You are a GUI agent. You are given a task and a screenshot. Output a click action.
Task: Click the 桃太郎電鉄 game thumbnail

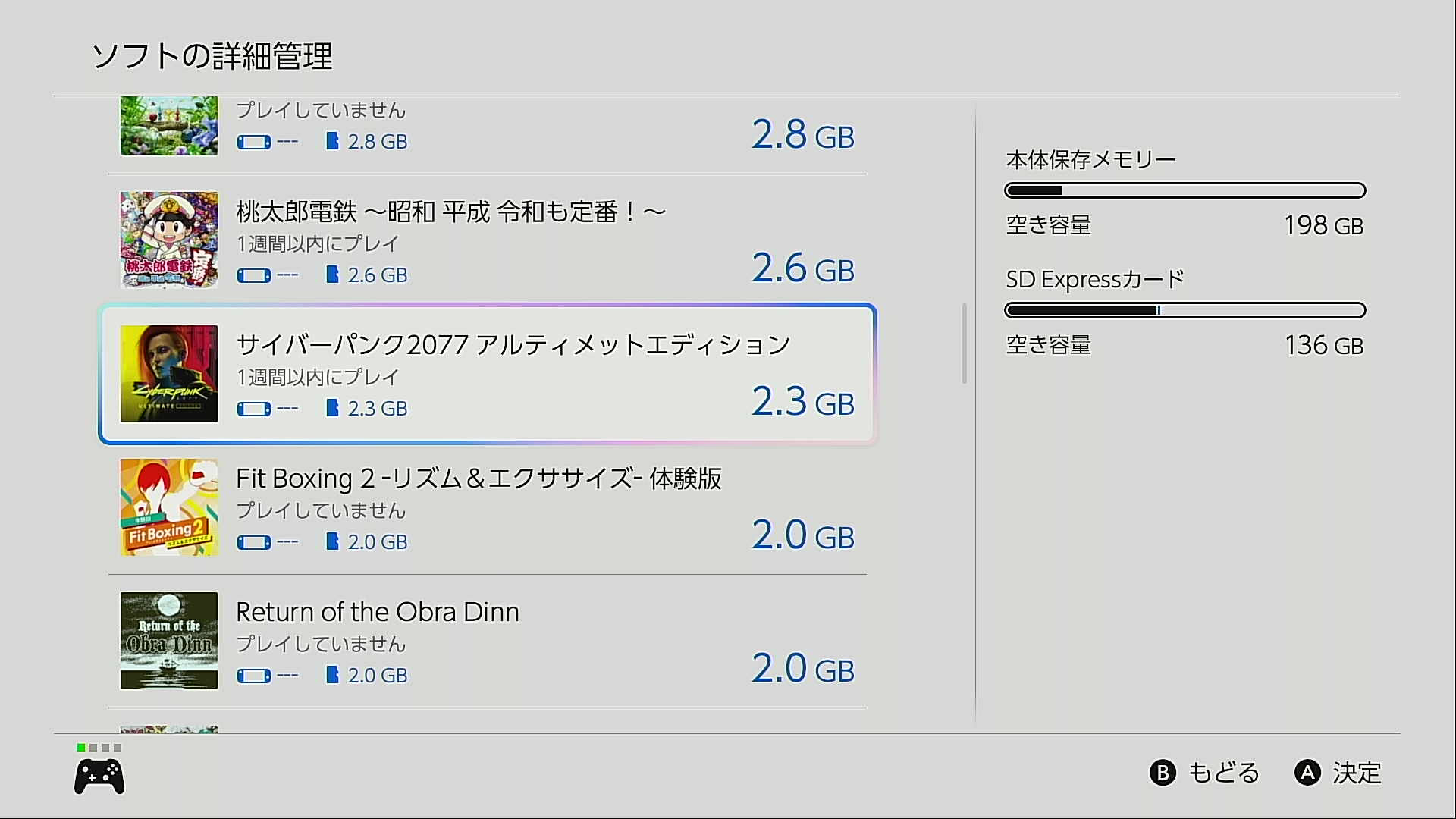coord(169,240)
